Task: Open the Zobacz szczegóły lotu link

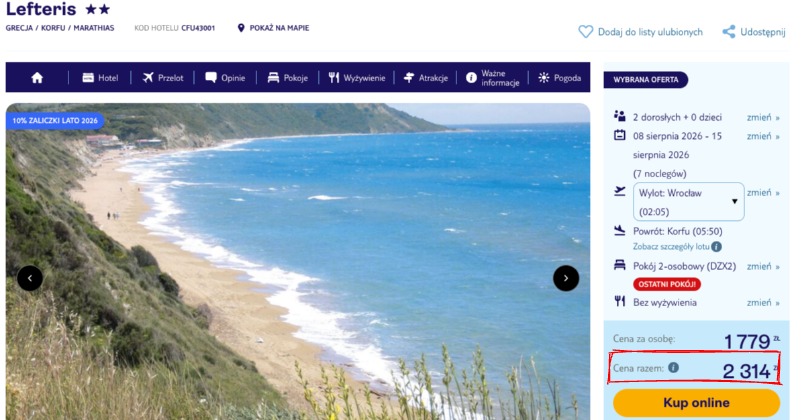Action: [x=671, y=247]
